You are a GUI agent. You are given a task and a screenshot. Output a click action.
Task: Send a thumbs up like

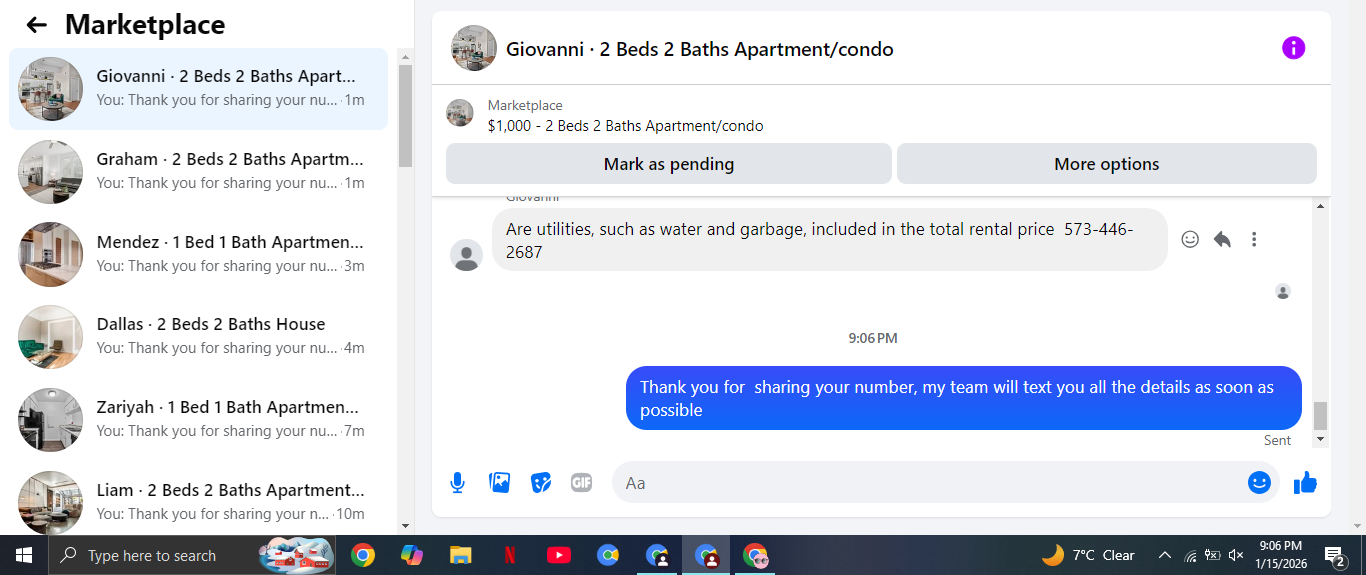(1305, 483)
